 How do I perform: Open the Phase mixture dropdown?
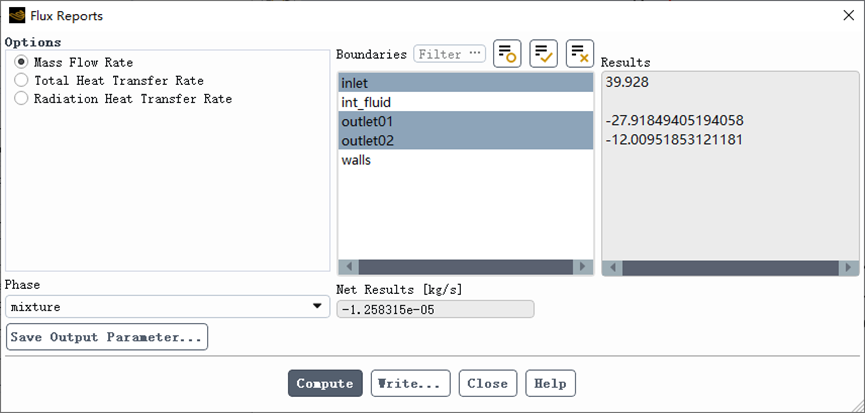point(168,307)
